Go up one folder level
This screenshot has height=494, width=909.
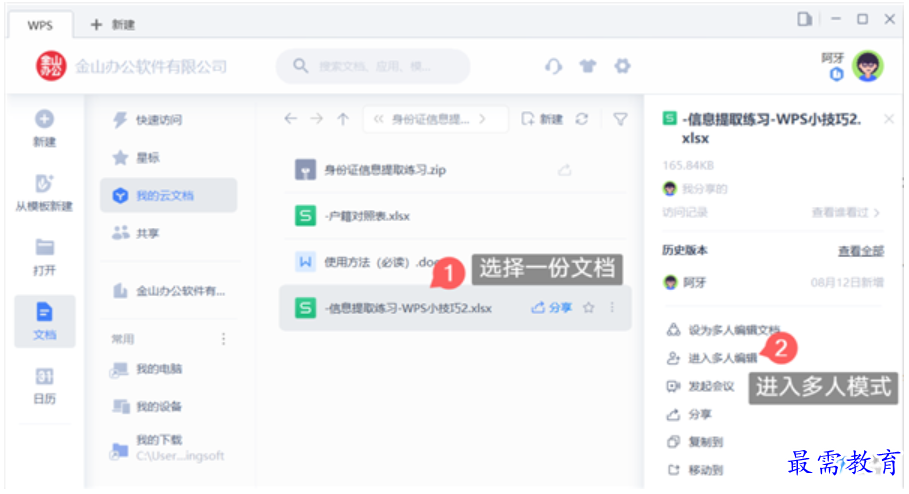pyautogui.click(x=343, y=119)
